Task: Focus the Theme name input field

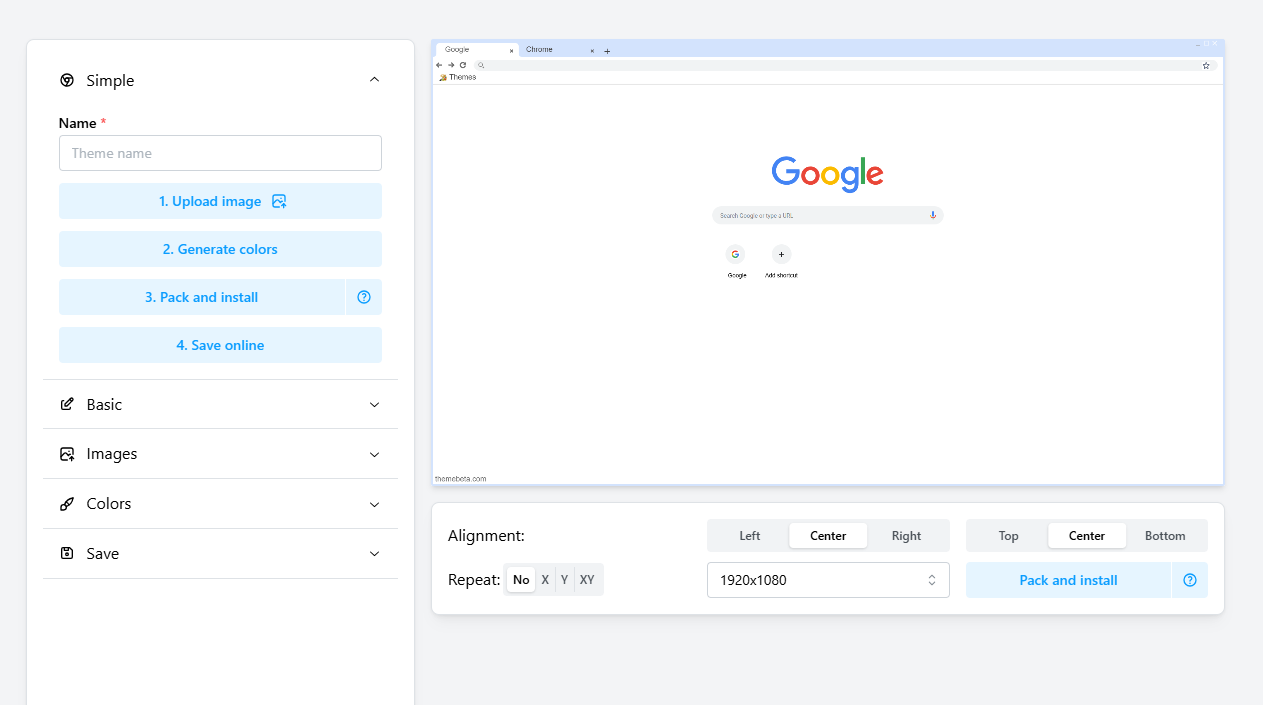Action: point(220,153)
